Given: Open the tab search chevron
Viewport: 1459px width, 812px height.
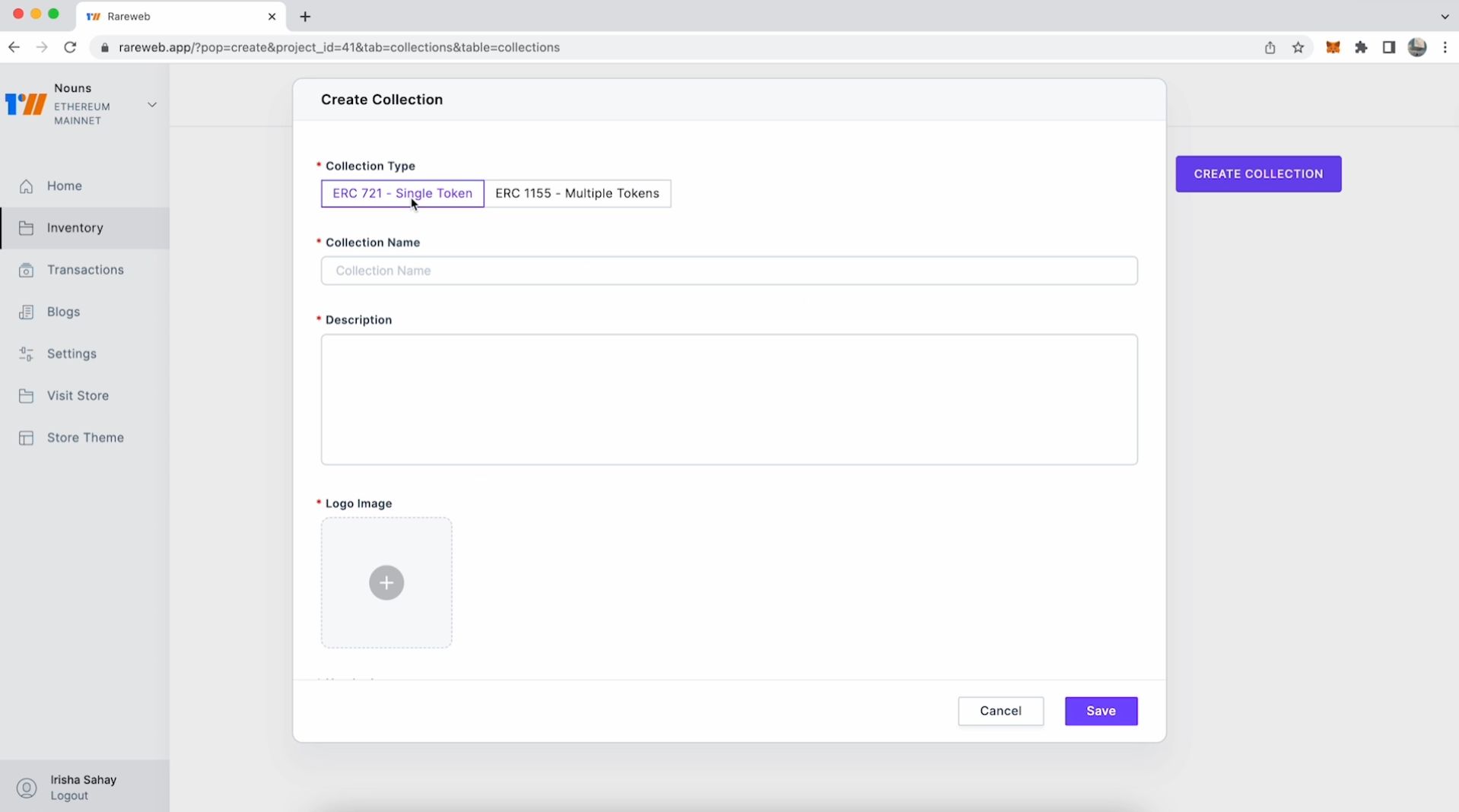Looking at the screenshot, I should (1445, 16).
